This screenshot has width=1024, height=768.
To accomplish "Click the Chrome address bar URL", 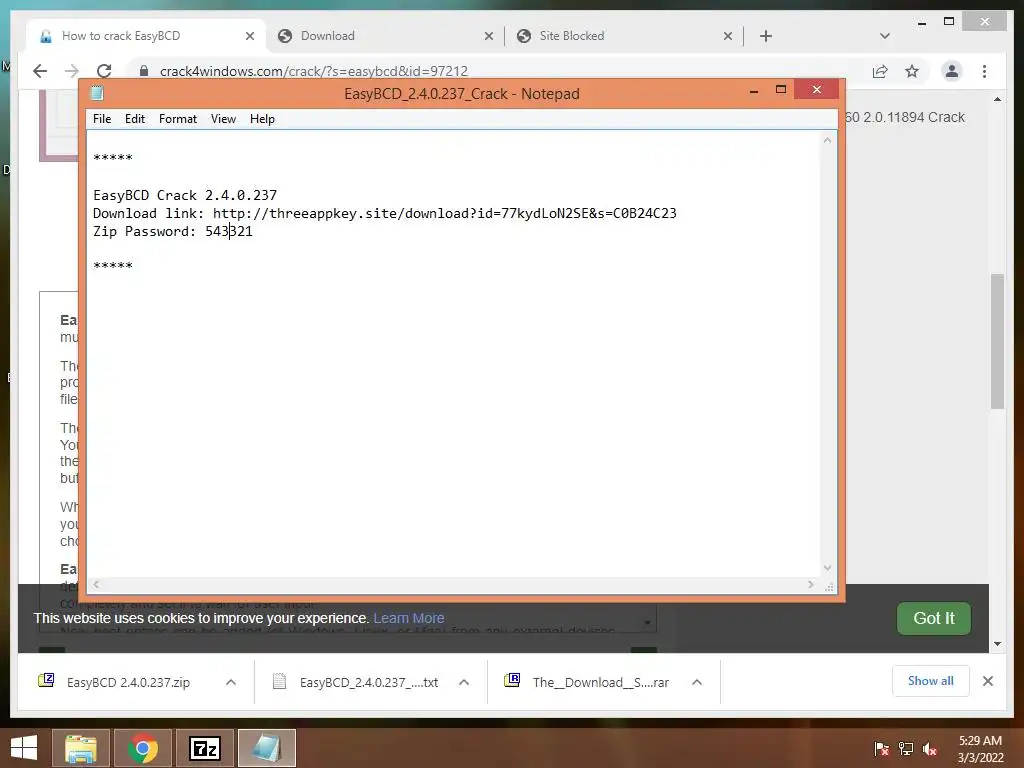I will pos(313,71).
